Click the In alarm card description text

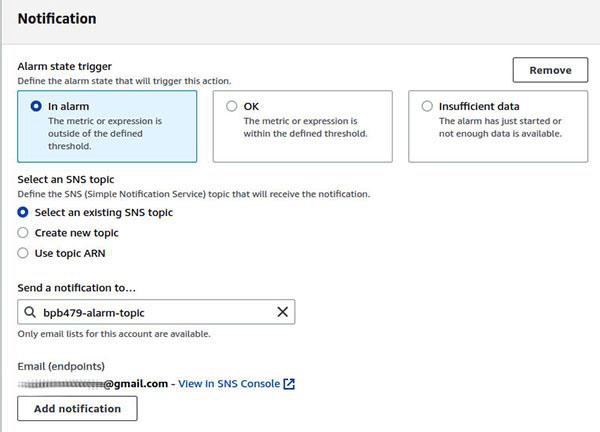[x=105, y=132]
